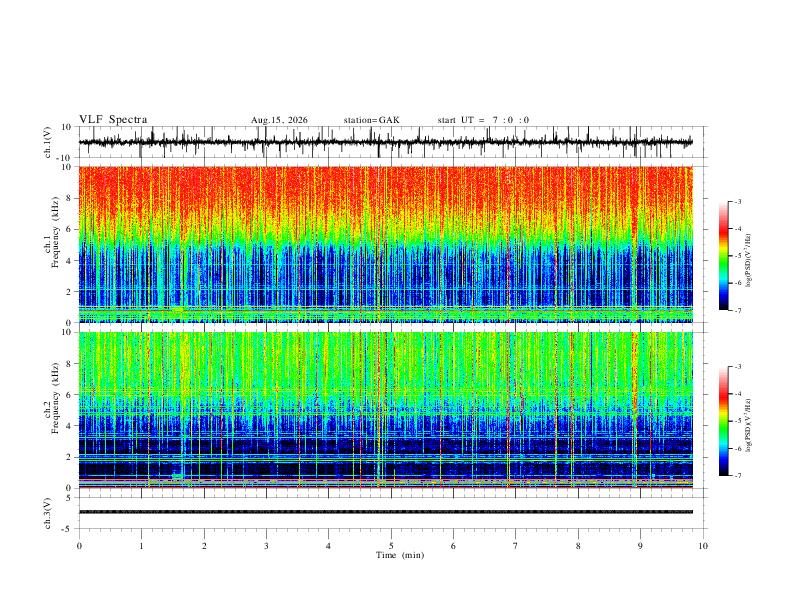Click the ch.1 spectrogram panel
Viewport: 792px width, 612px height.
(386, 244)
